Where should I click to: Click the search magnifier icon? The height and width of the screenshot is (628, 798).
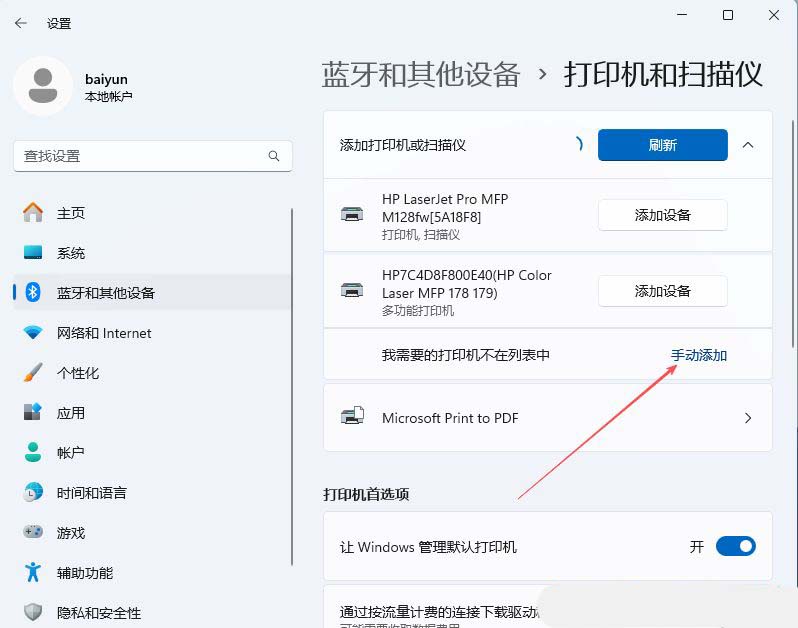(x=274, y=156)
